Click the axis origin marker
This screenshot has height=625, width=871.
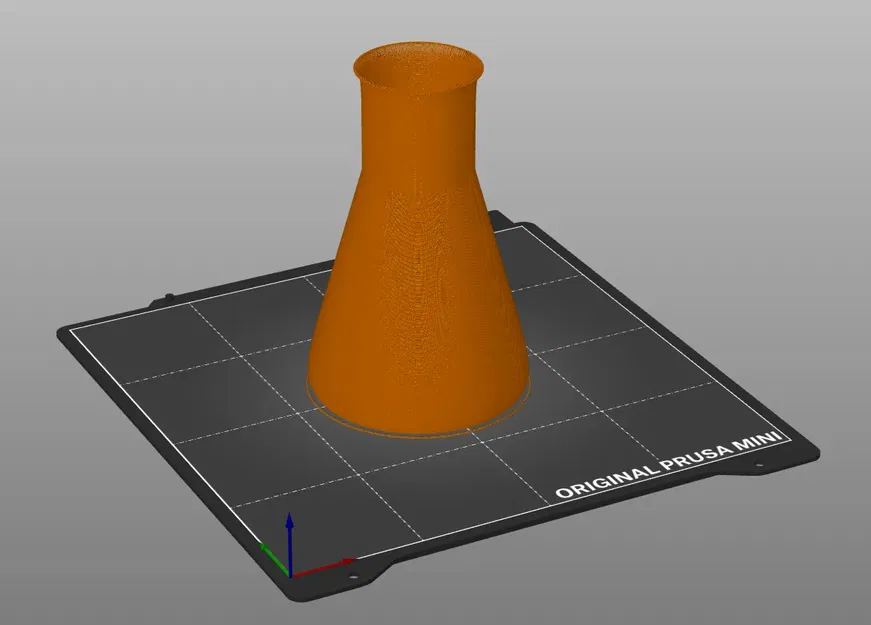pos(290,576)
